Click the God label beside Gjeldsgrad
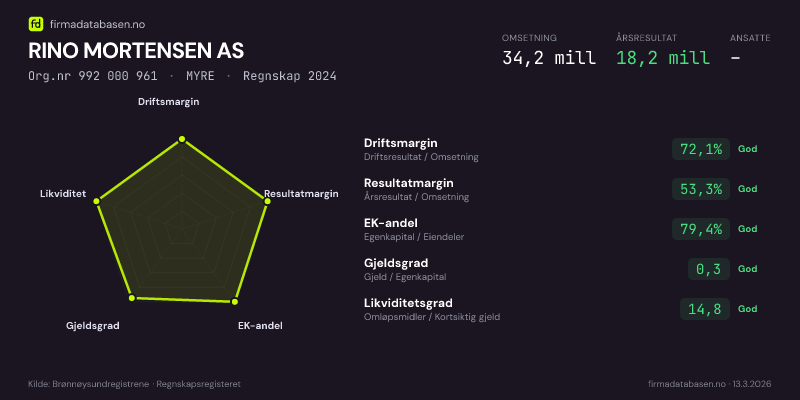800x400 pixels. (747, 269)
